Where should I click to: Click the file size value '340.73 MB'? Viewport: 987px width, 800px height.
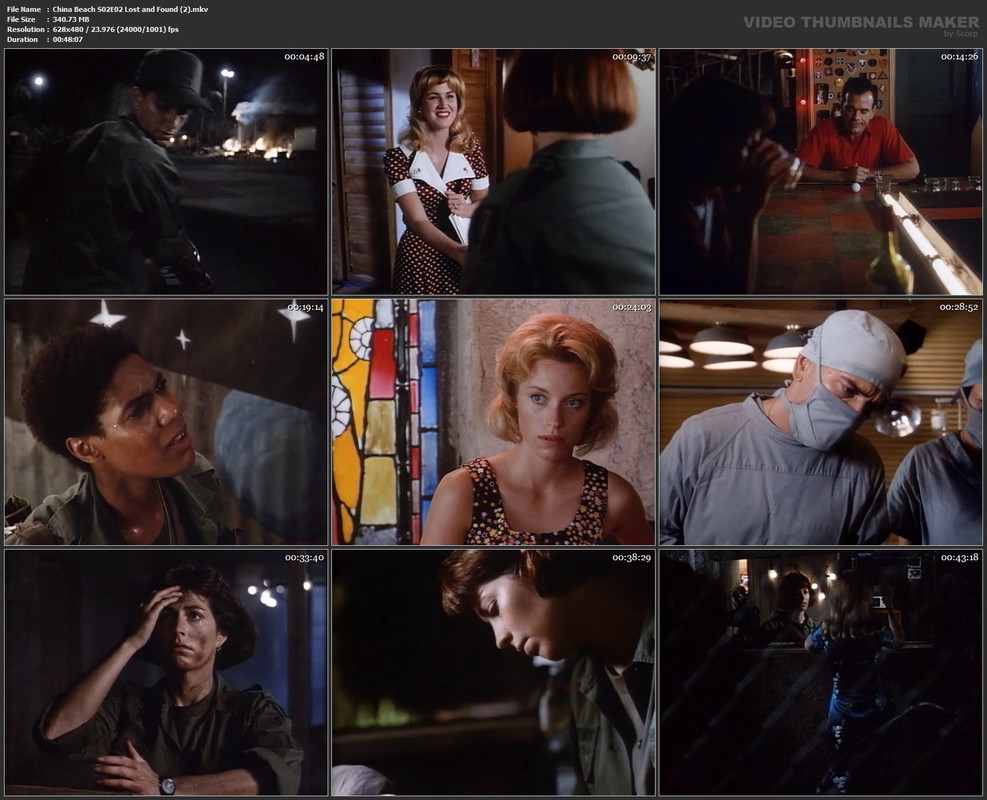(x=70, y=20)
